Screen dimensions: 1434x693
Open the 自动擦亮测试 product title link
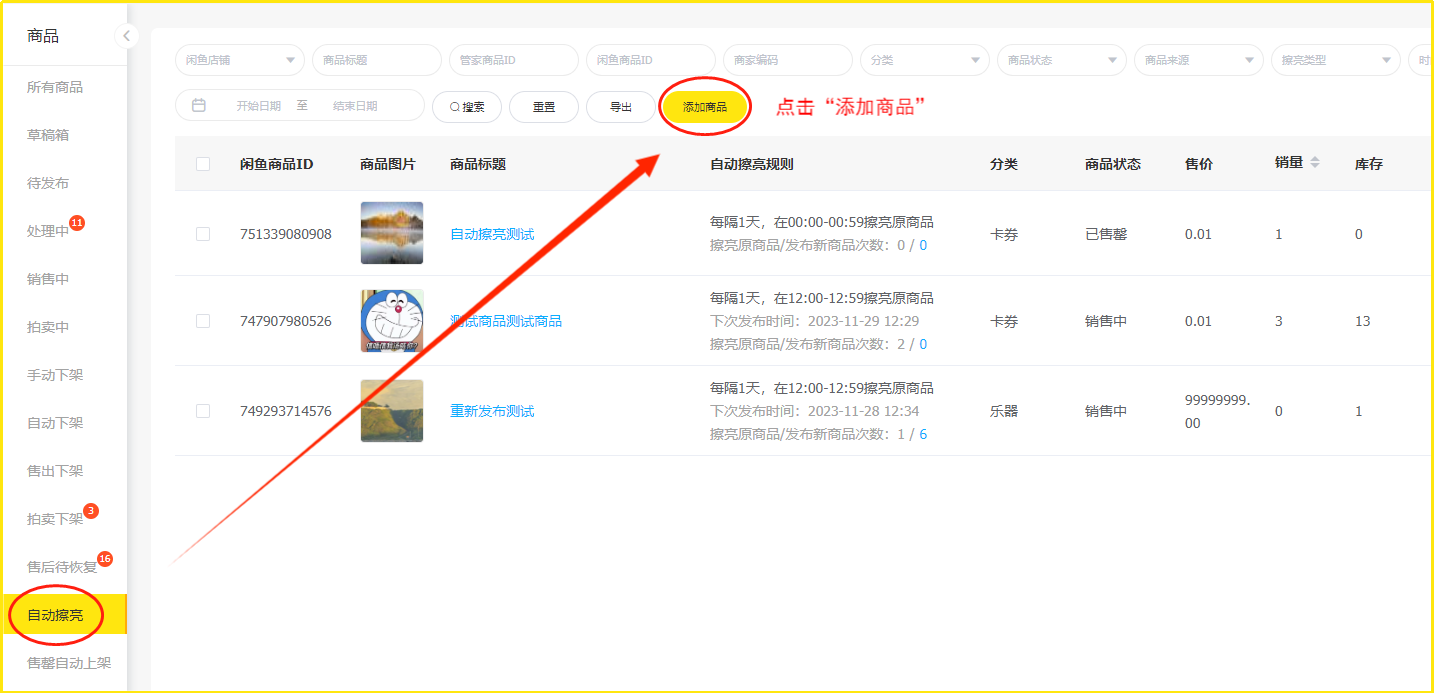pyautogui.click(x=492, y=234)
